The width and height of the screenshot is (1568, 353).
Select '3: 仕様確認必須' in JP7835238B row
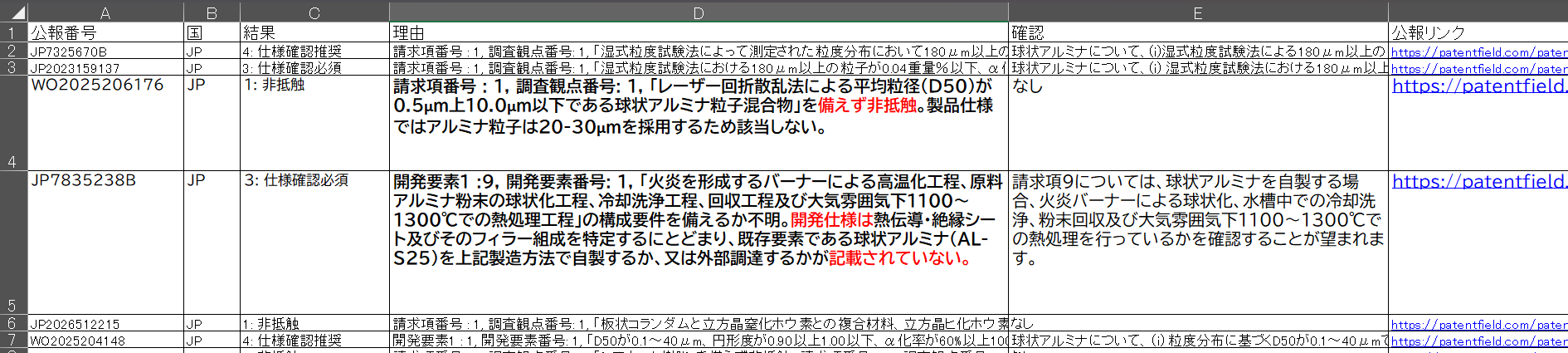coord(314,243)
